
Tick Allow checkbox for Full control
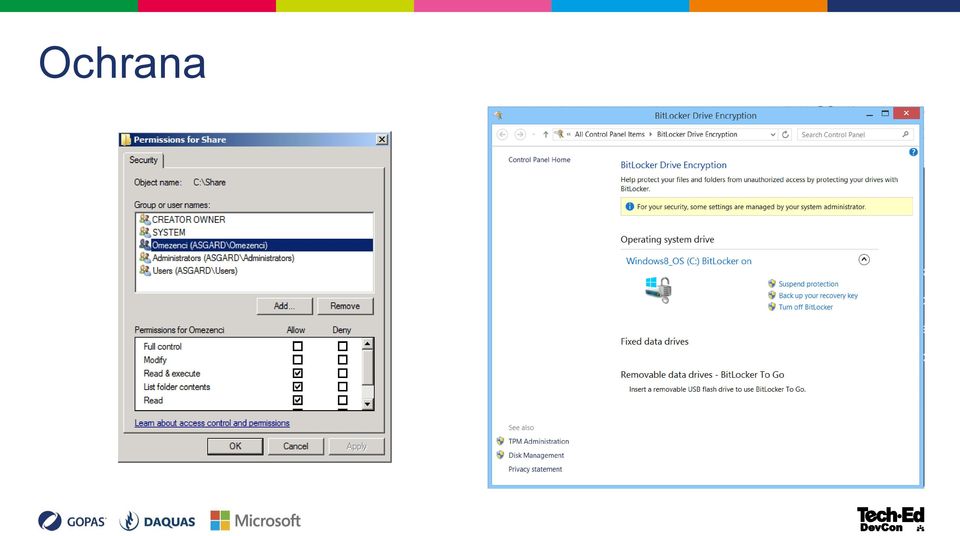click(298, 346)
